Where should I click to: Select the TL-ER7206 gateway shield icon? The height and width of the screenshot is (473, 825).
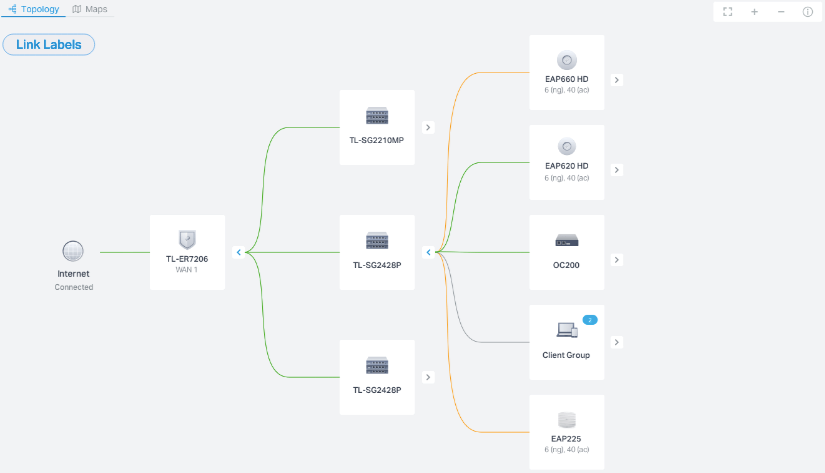187,239
